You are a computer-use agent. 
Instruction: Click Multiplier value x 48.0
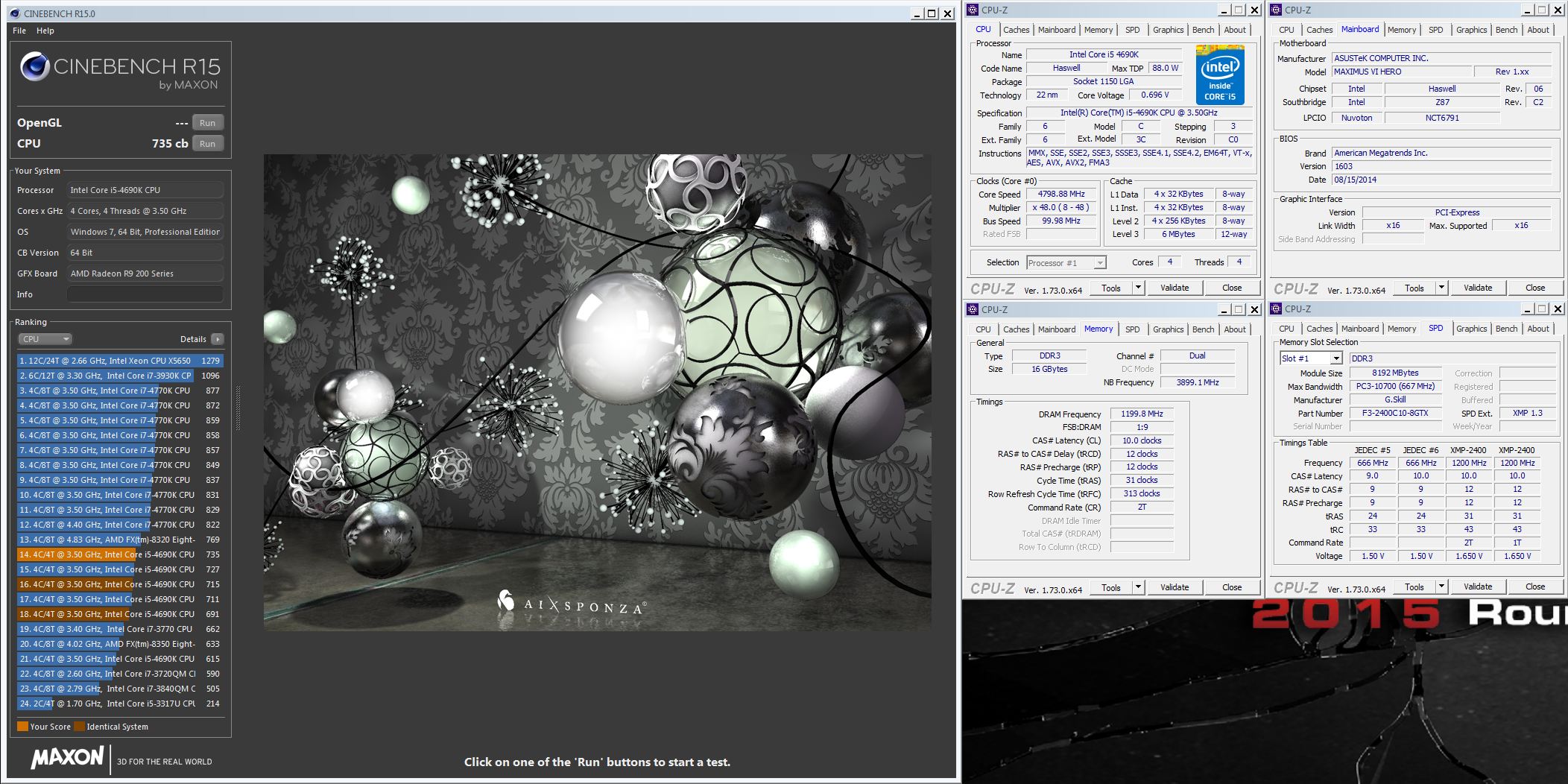pyautogui.click(x=1061, y=207)
